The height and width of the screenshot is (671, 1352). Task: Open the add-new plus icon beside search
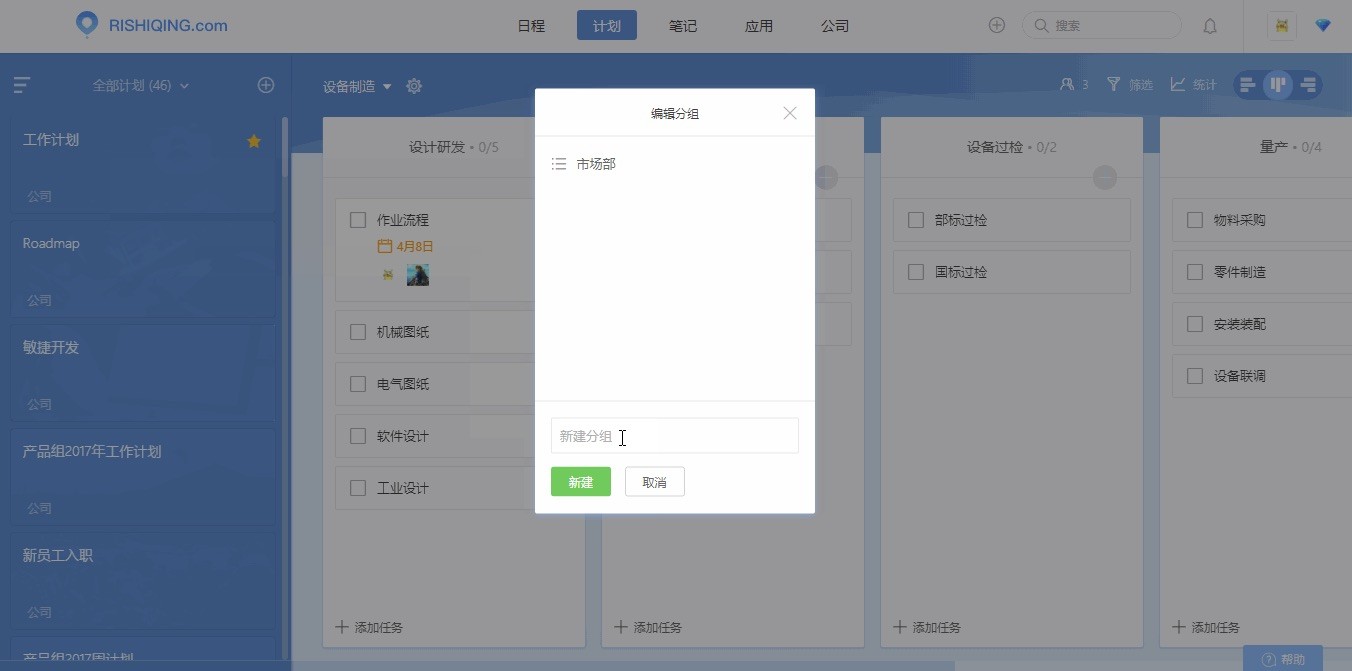click(997, 26)
